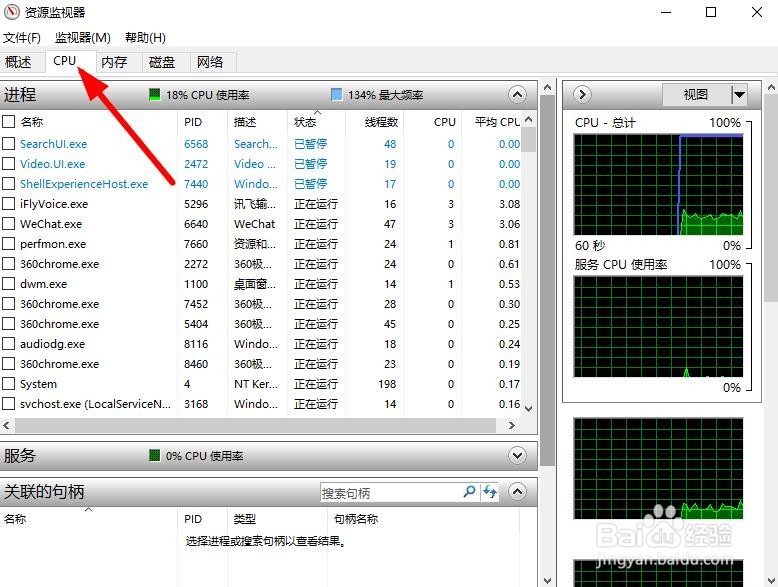
Task: Collapse the 进程 section with its chevron
Action: click(517, 94)
